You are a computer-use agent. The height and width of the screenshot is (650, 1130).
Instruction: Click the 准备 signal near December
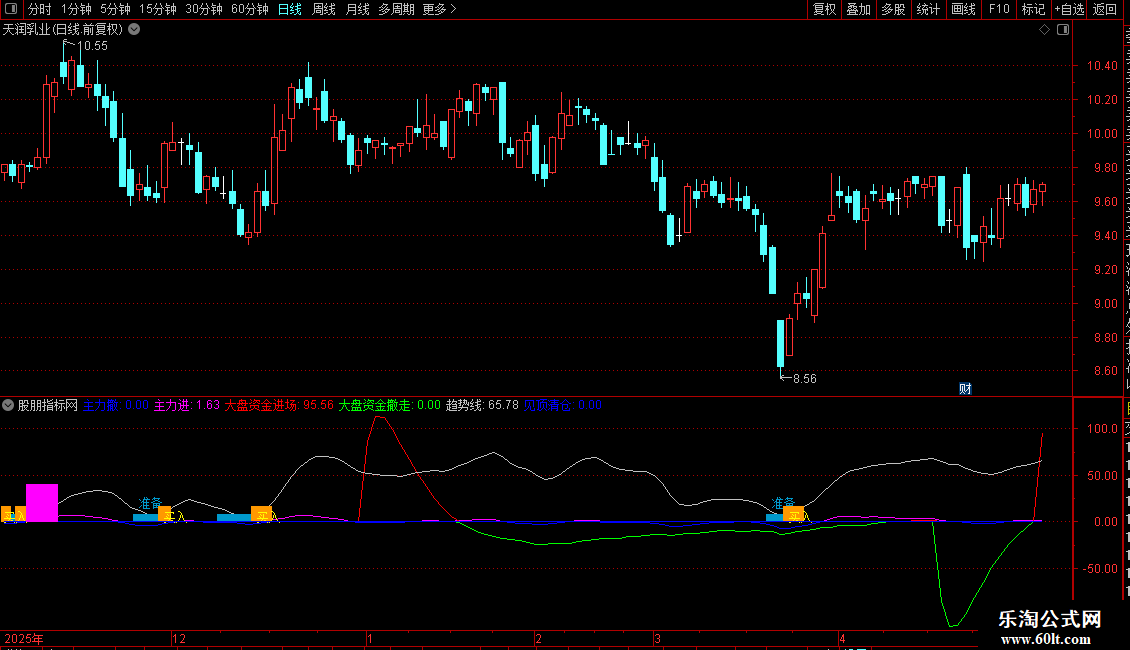click(150, 503)
